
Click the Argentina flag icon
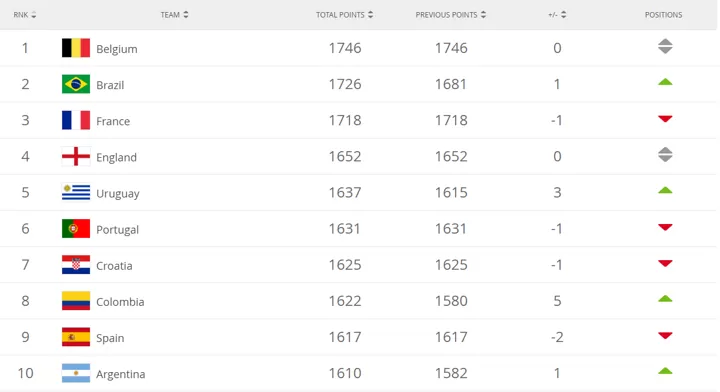(76, 373)
